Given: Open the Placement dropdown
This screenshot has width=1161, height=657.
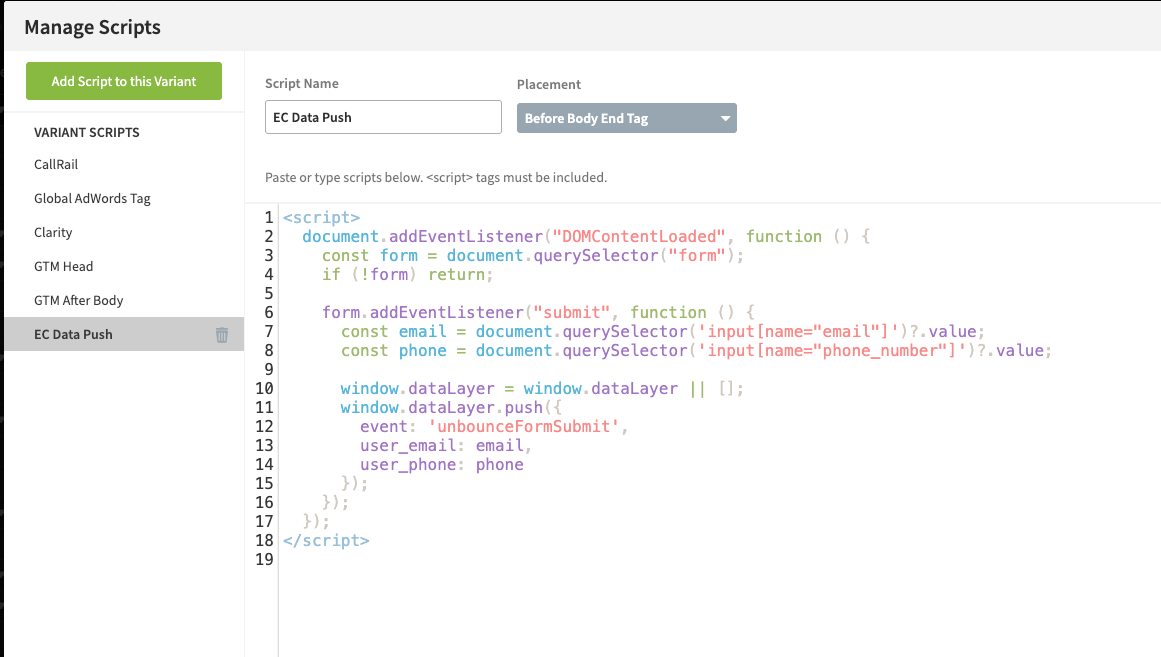Looking at the screenshot, I should (x=626, y=119).
